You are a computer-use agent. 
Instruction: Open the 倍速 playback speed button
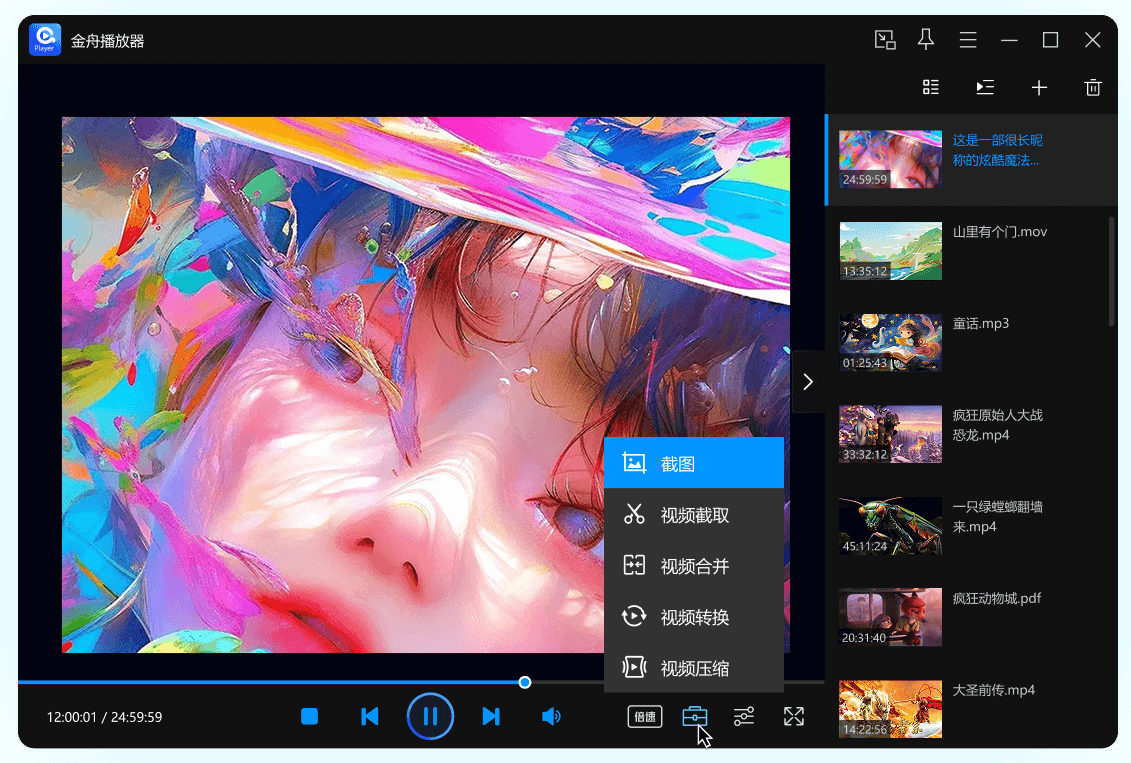[x=645, y=716]
